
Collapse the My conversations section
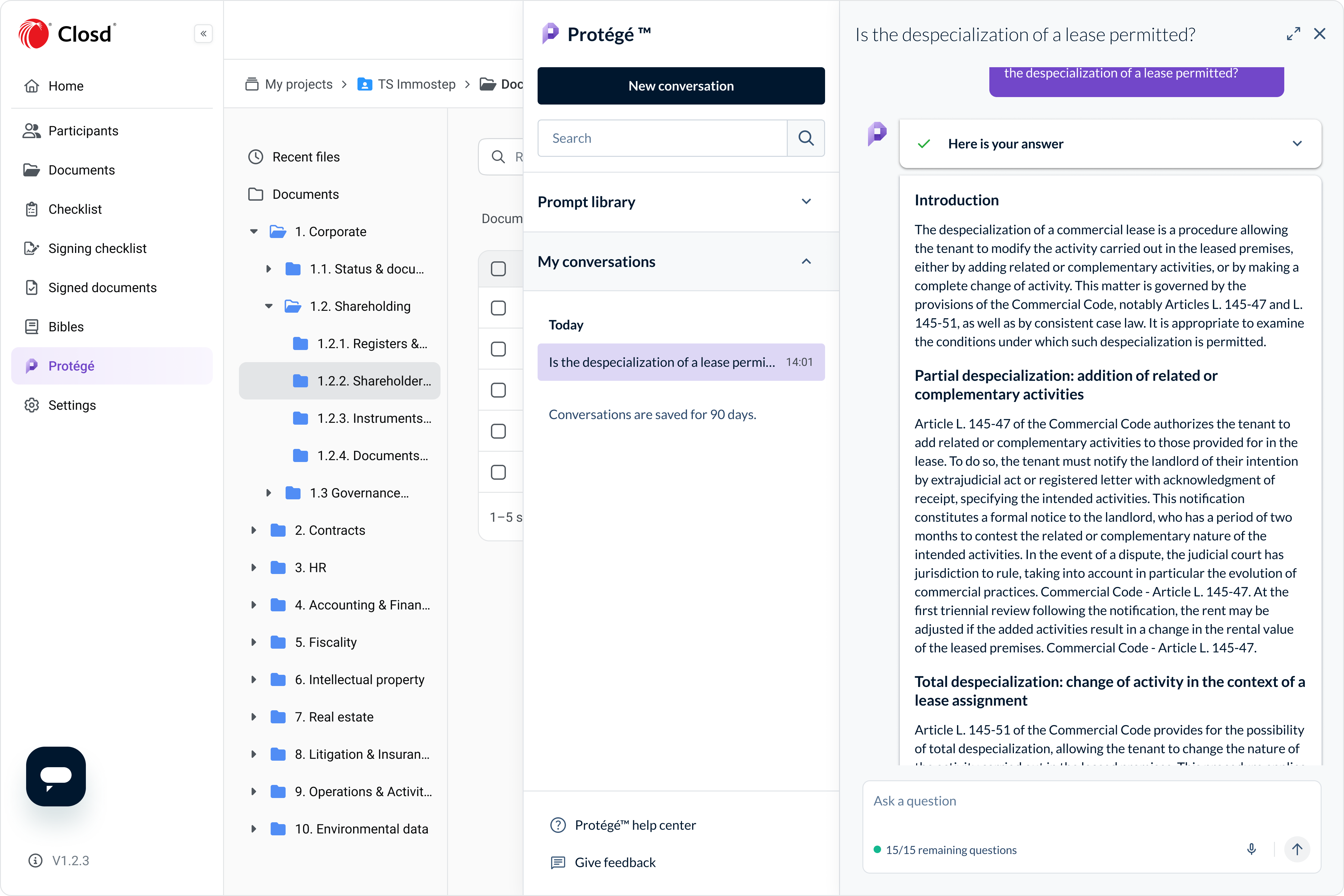[x=806, y=261]
